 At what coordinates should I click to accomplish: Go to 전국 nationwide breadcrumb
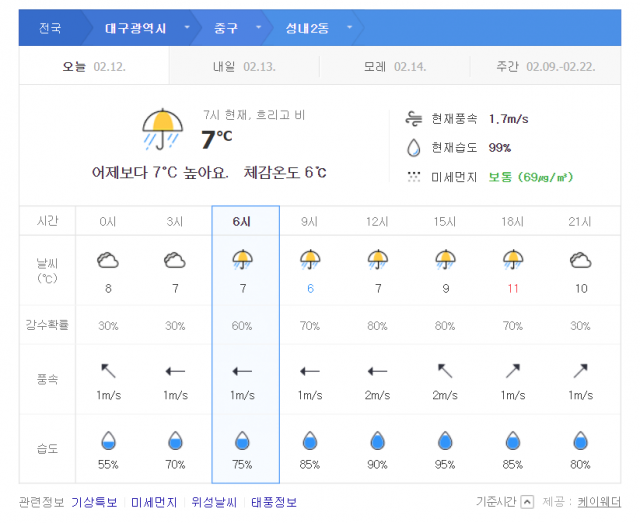[x=50, y=28]
